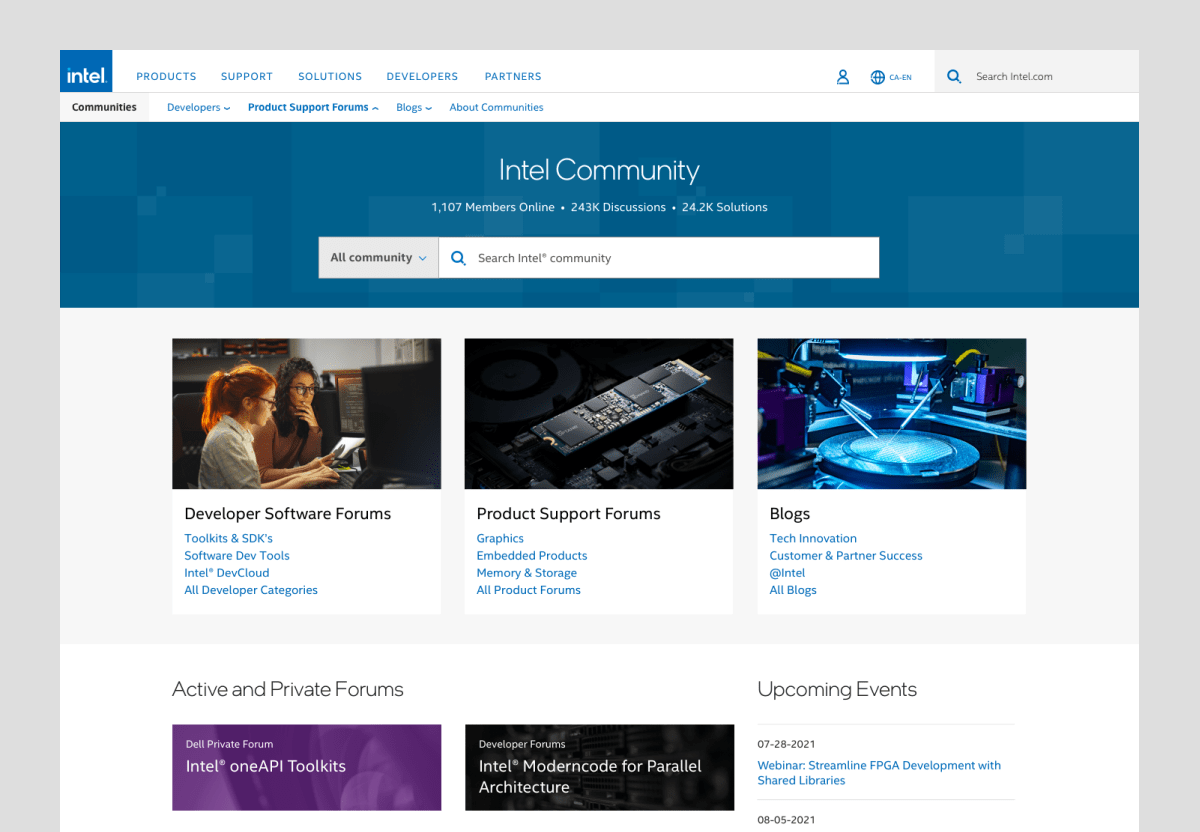
Task: Click the Intel logo
Action: click(86, 71)
